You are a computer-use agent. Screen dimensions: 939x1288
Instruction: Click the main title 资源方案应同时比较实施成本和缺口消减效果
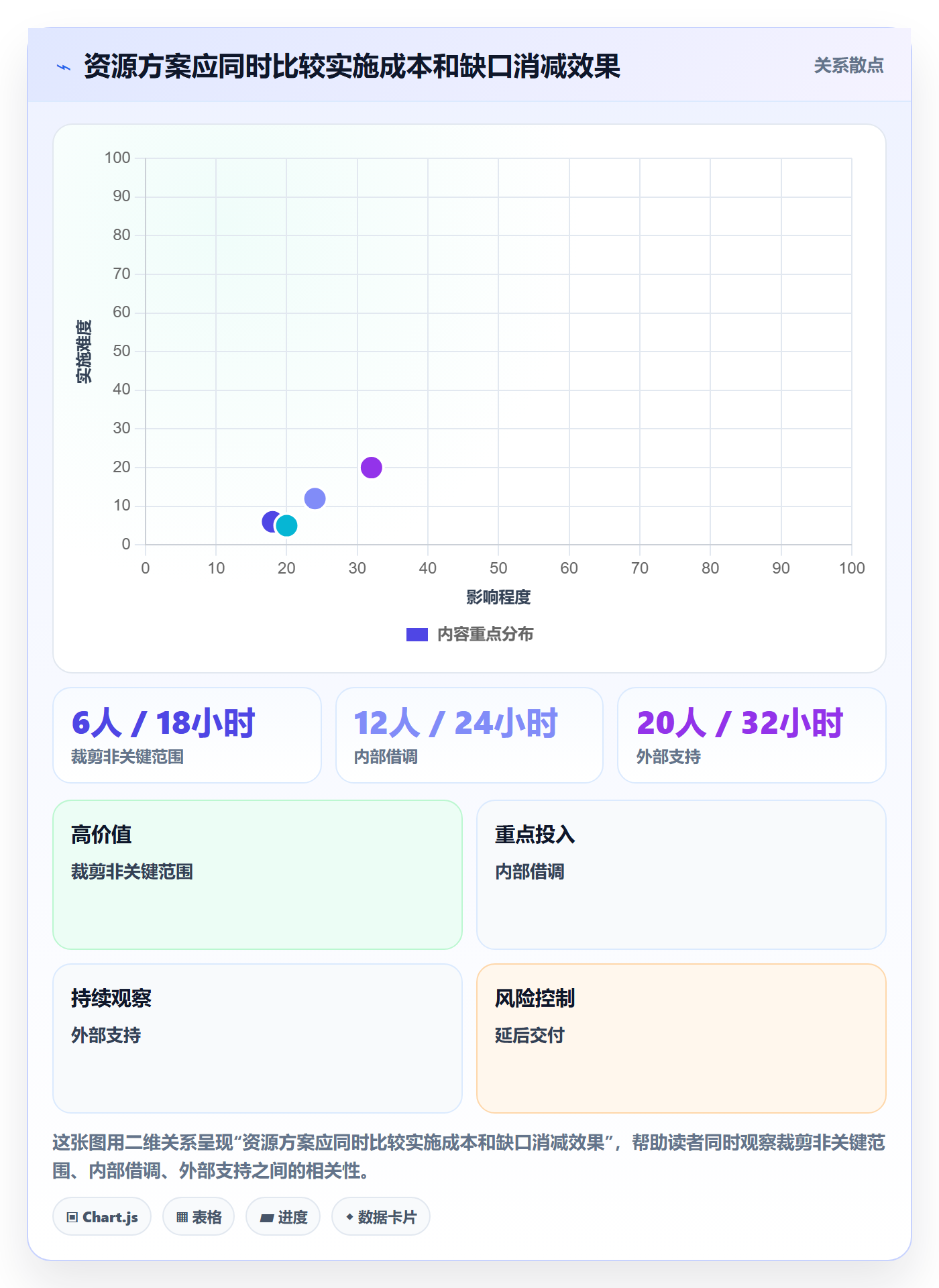[352, 66]
